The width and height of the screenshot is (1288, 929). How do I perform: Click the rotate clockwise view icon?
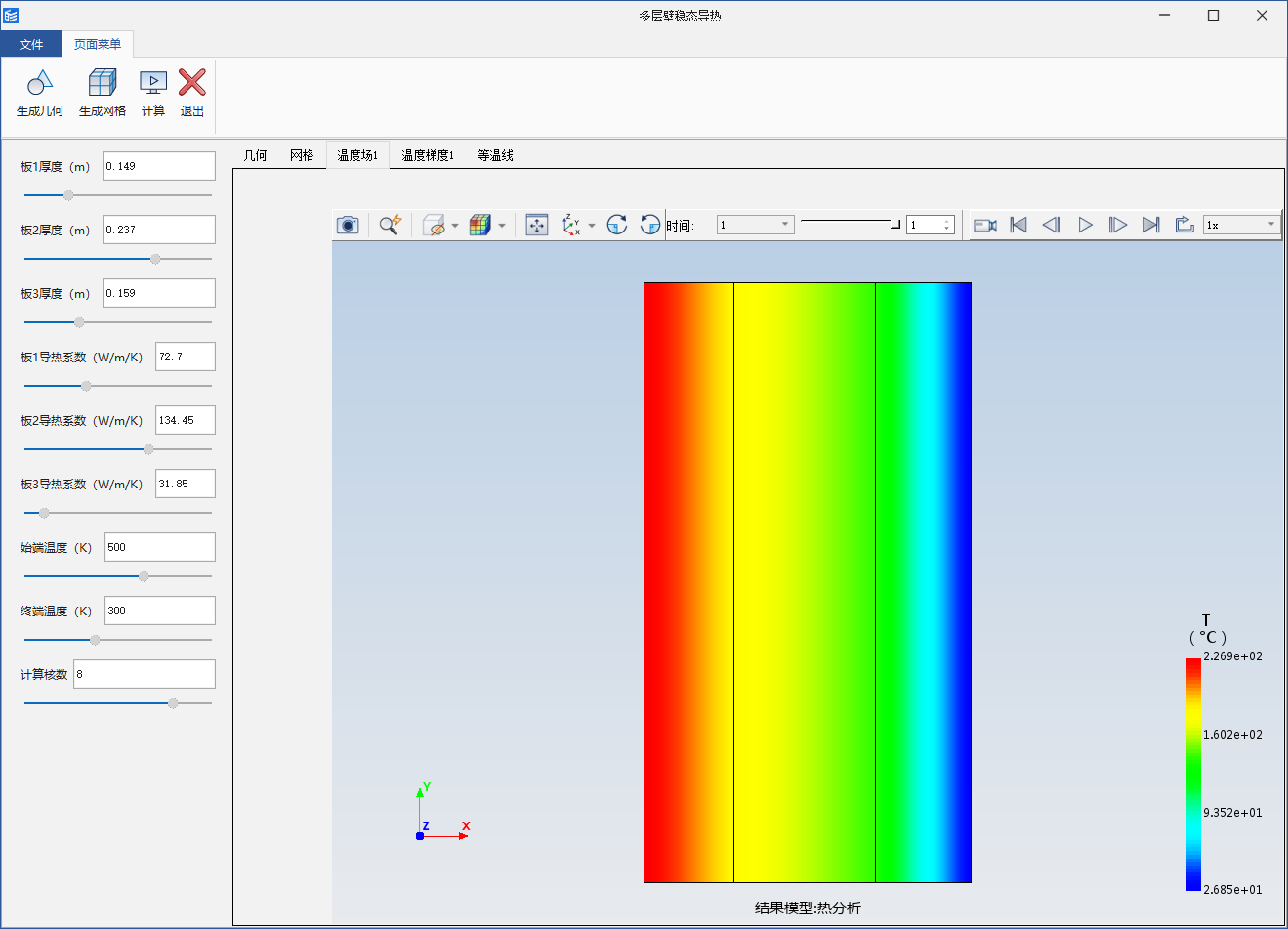tap(617, 225)
